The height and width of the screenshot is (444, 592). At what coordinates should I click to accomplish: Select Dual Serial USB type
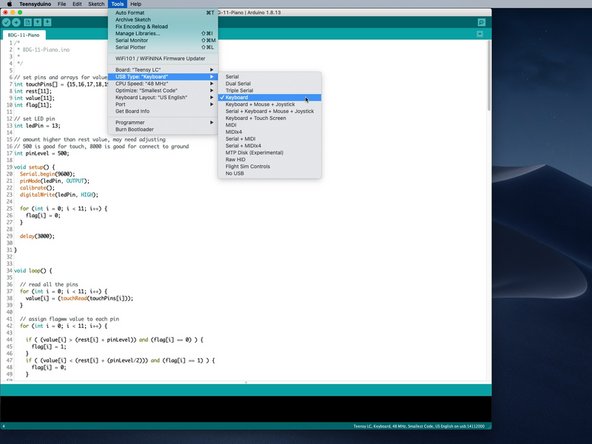[x=270, y=83]
